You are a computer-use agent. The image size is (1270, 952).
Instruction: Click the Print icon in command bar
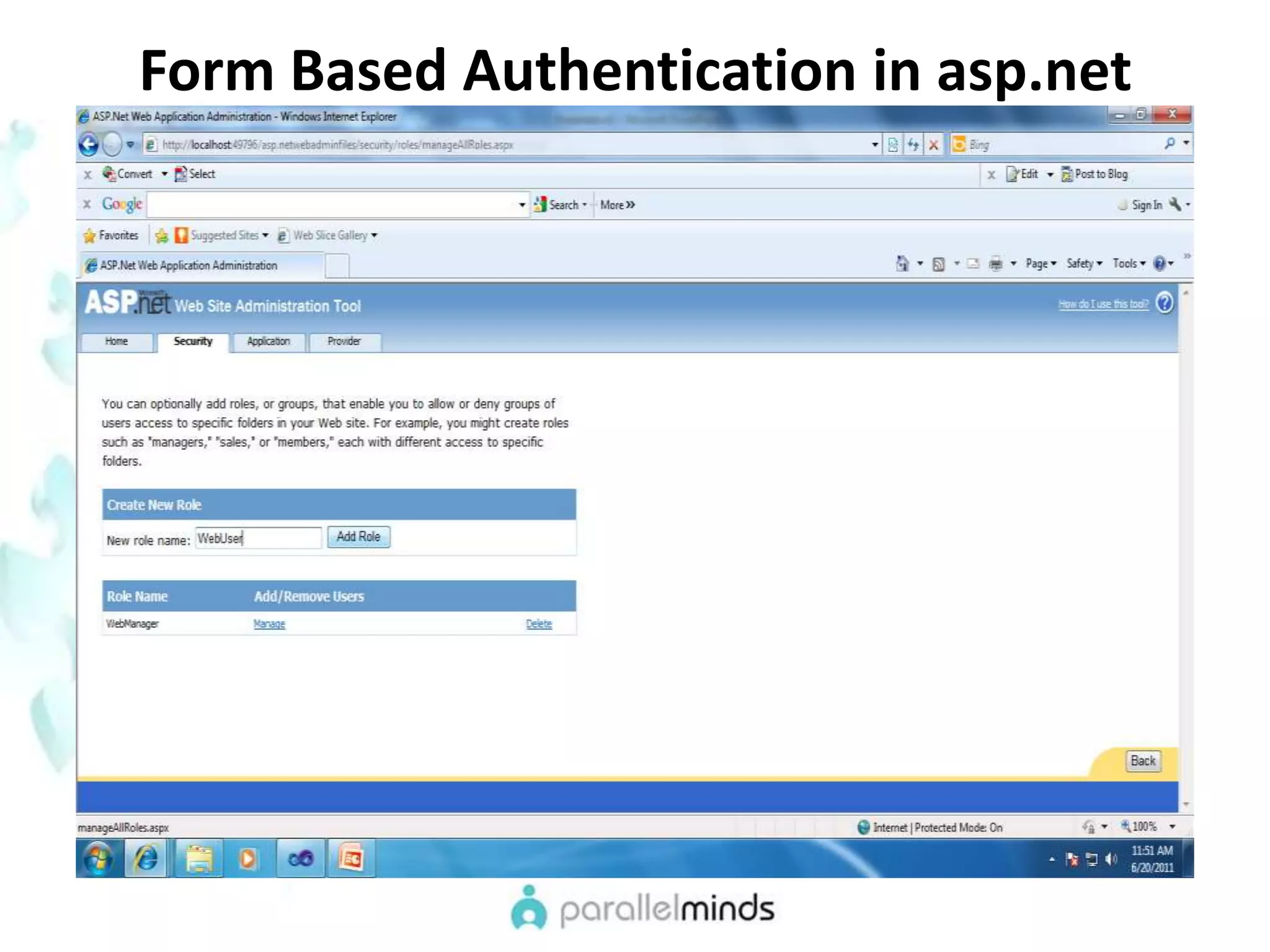point(995,264)
